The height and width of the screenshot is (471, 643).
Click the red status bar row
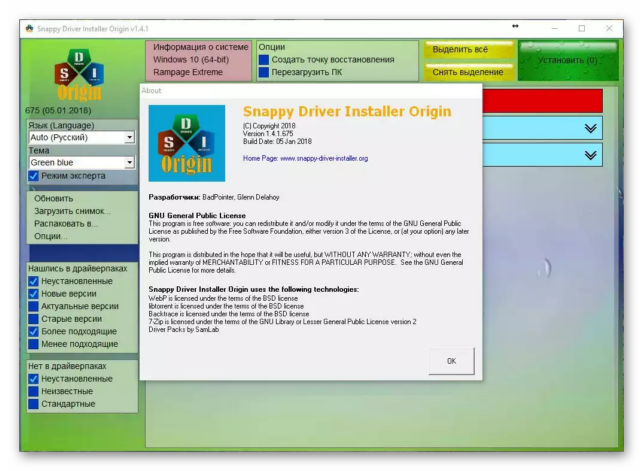click(543, 100)
